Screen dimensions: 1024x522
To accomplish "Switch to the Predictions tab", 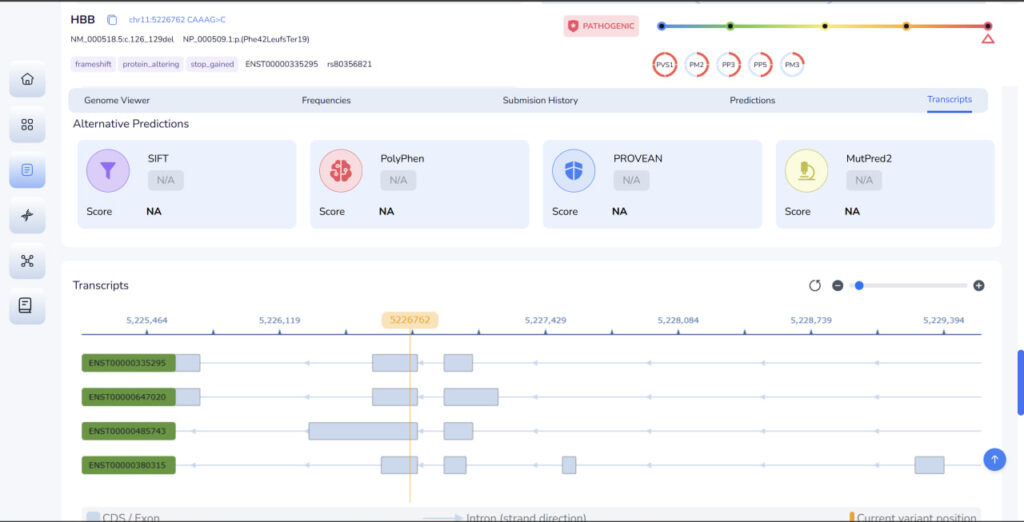I will pos(752,101).
